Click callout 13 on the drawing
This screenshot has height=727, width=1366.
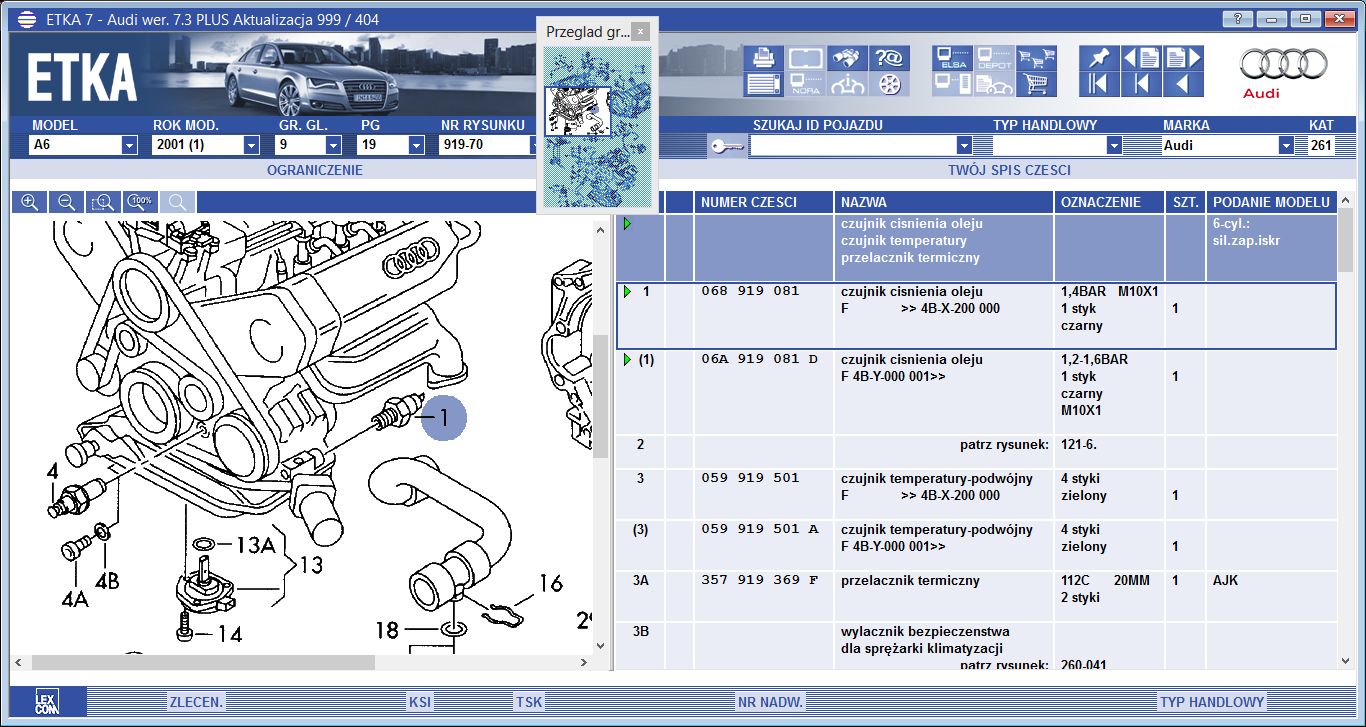(311, 565)
